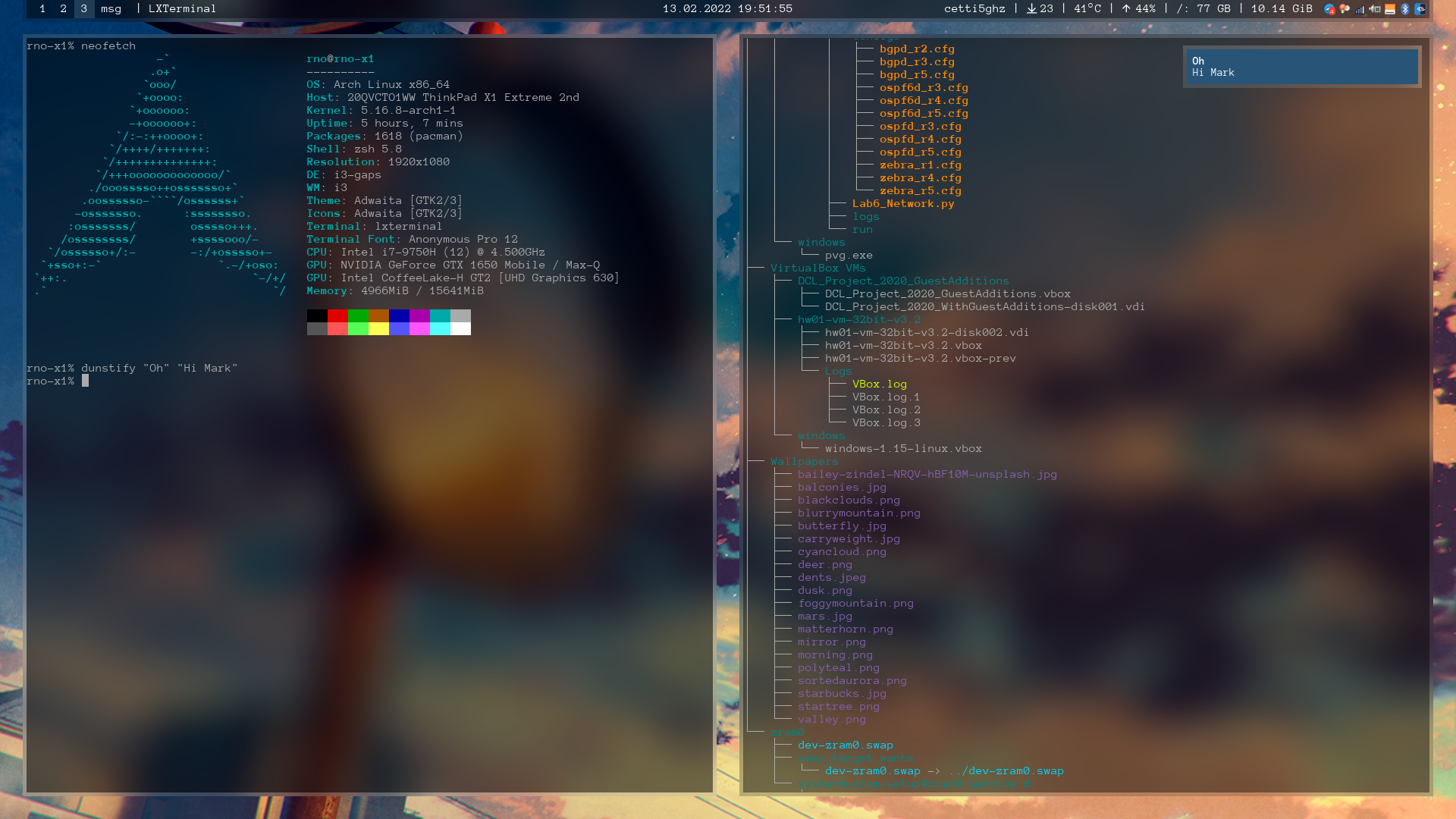Click the VirtualBox VMs folder in tree

pos(817,268)
